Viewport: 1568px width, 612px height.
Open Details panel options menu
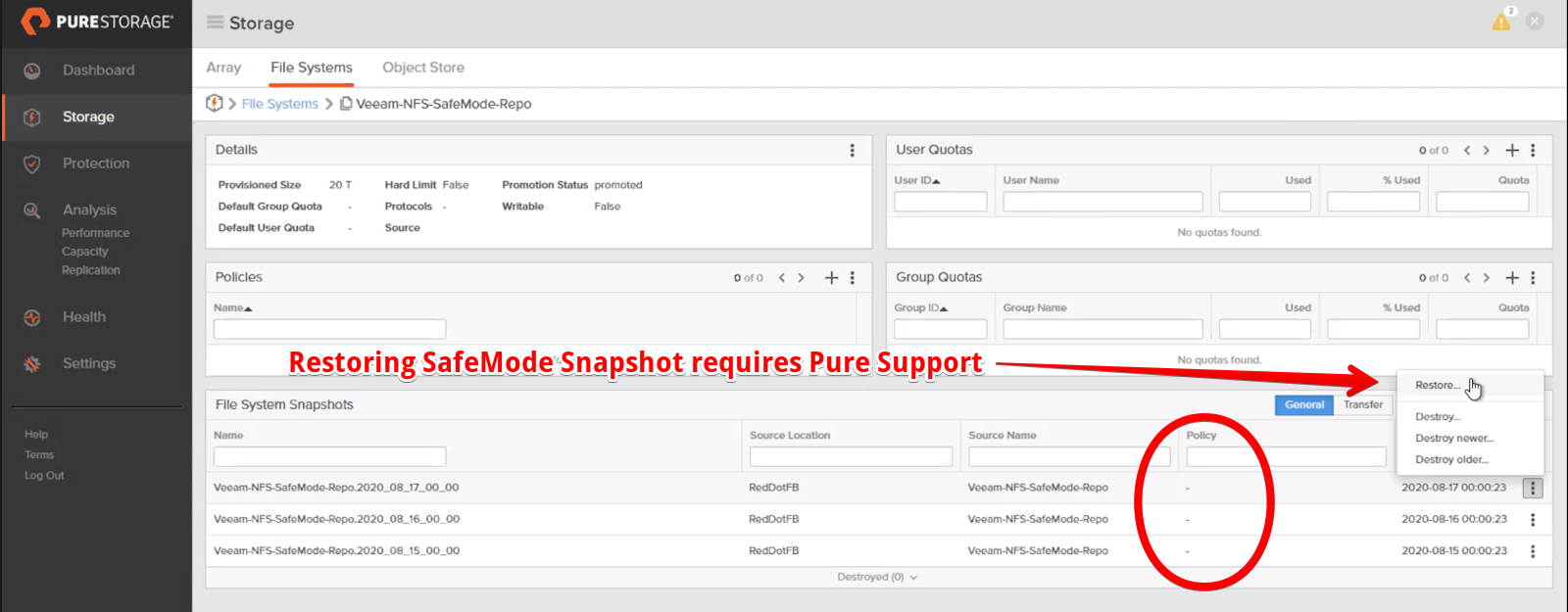click(852, 150)
